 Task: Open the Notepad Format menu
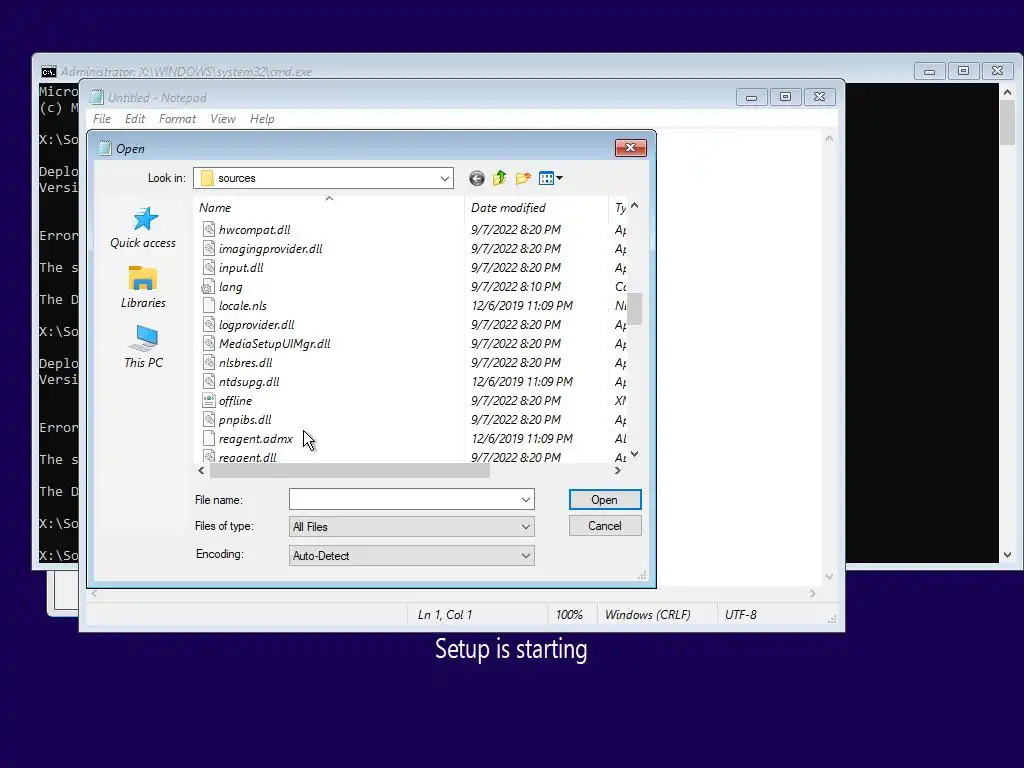(177, 119)
